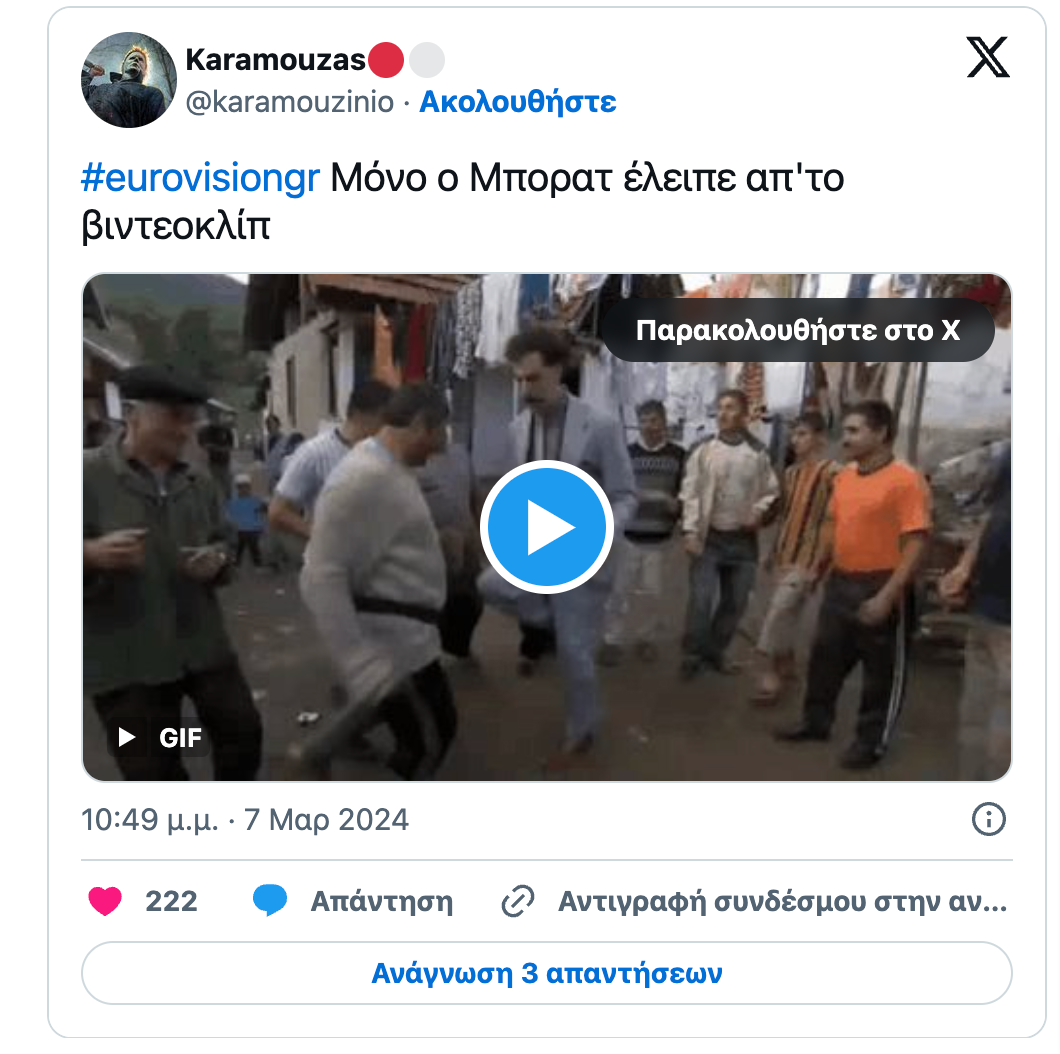This screenshot has width=1060, height=1054.
Task: Click Αντιγραφή συνδέσμου copy link text
Action: point(782,901)
